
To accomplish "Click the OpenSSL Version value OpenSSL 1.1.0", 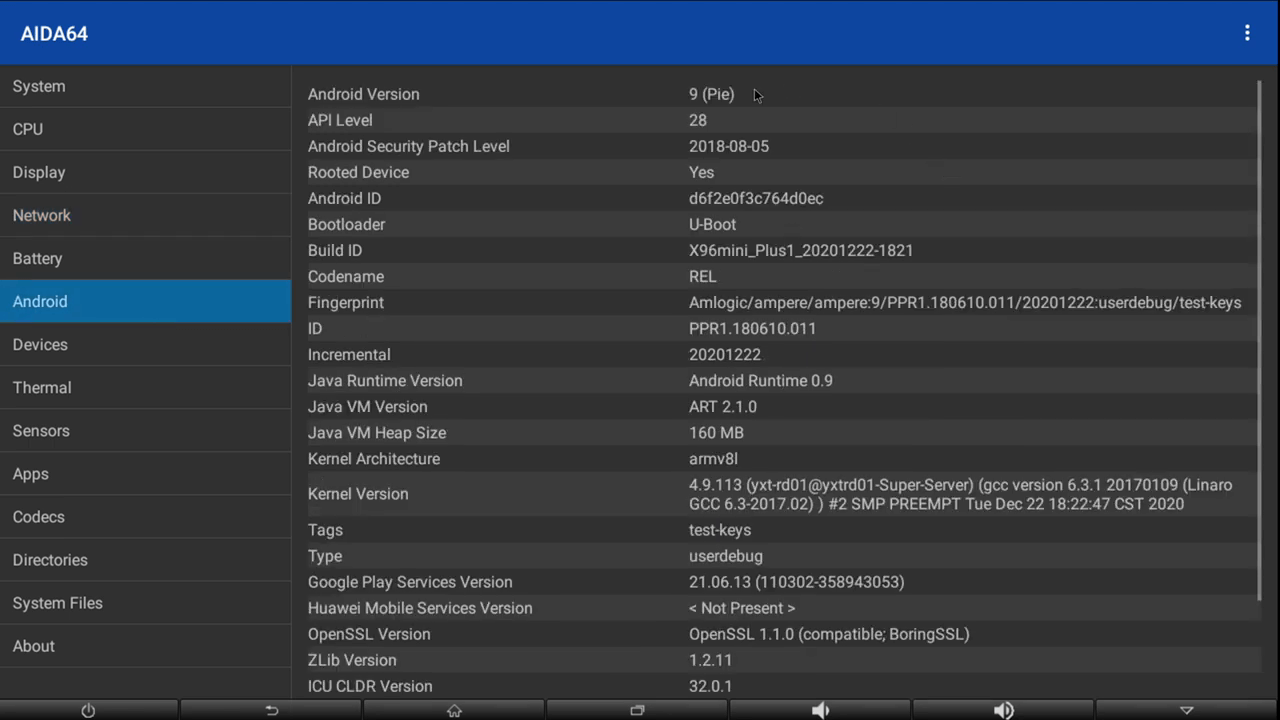I will point(829,634).
